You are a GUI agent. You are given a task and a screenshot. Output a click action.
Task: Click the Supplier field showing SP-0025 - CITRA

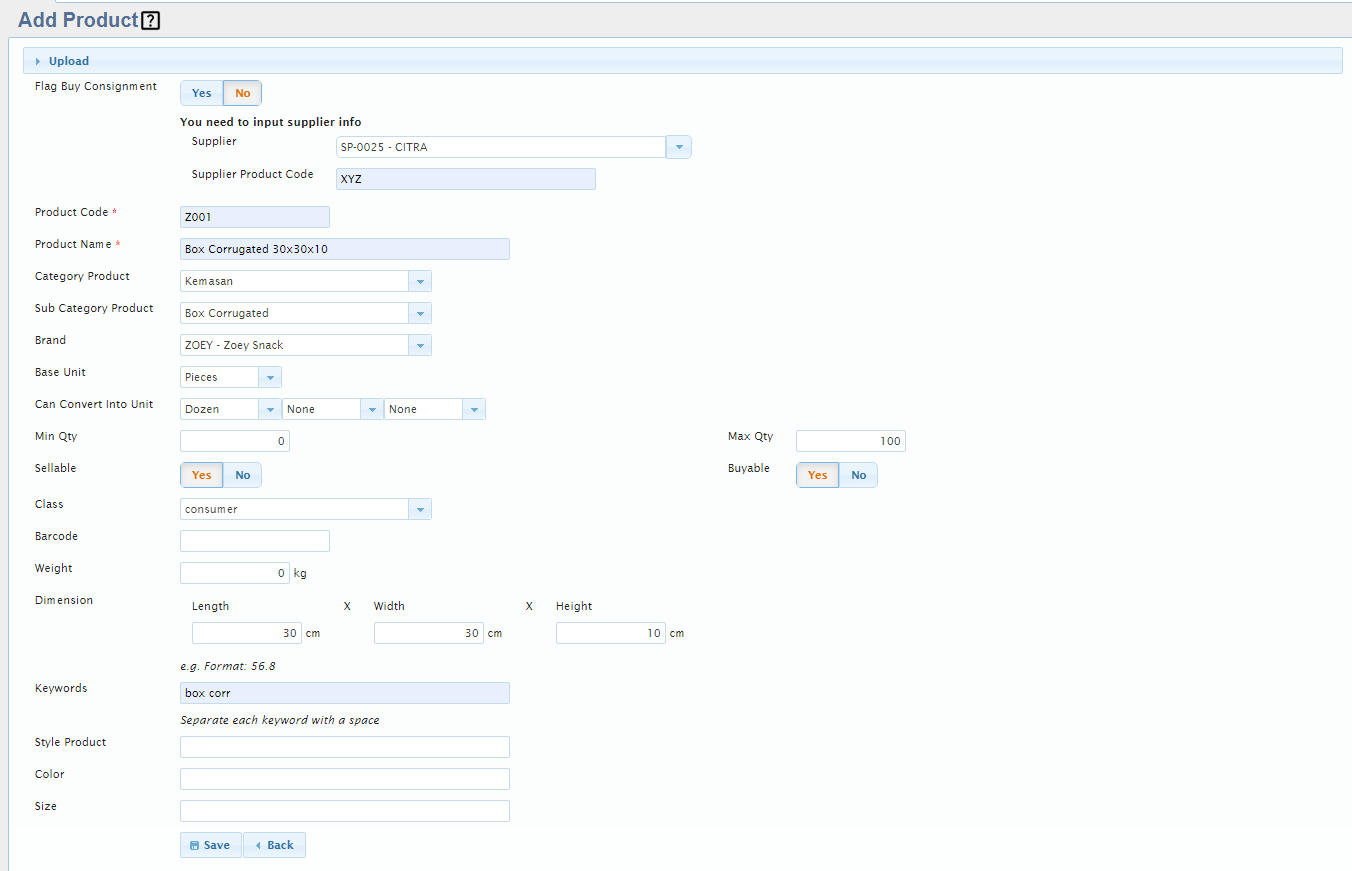(501, 147)
